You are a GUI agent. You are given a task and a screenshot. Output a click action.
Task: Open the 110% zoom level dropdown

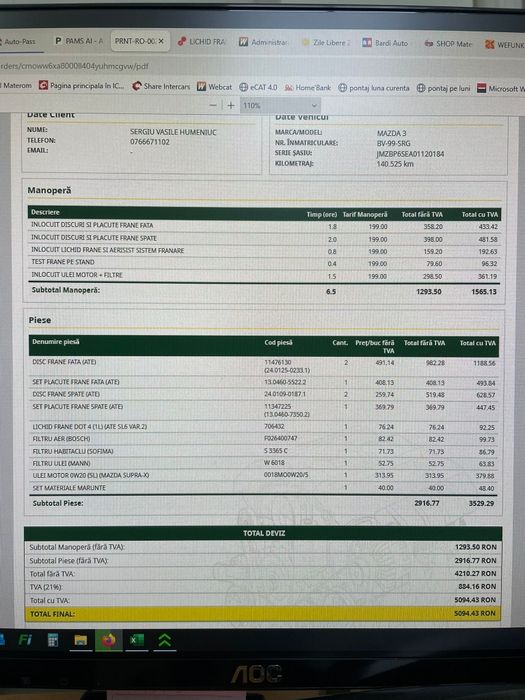280,106
